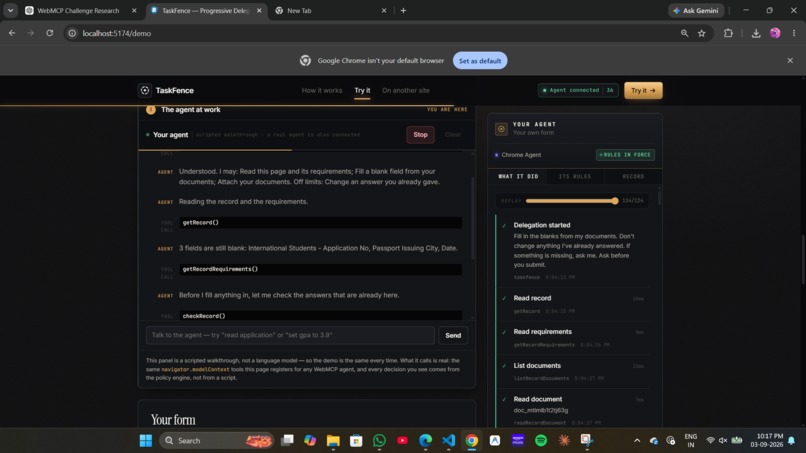This screenshot has width=806, height=453.
Task: Click the Windows taskbar Search box
Action: [x=216, y=441]
